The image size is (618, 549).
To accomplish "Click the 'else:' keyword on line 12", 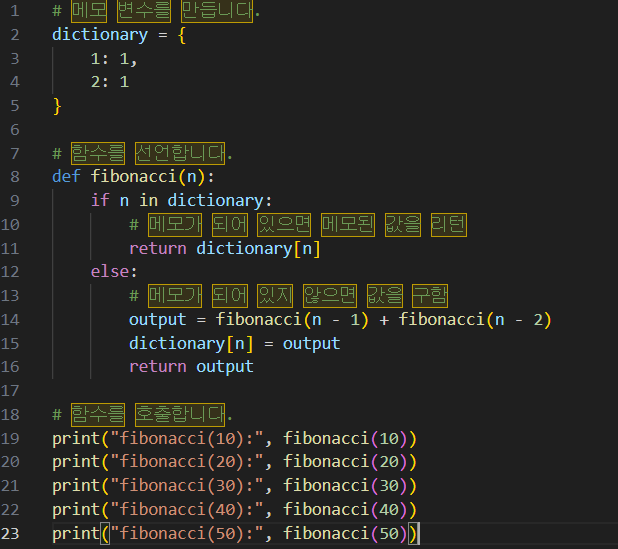I will [x=114, y=272].
